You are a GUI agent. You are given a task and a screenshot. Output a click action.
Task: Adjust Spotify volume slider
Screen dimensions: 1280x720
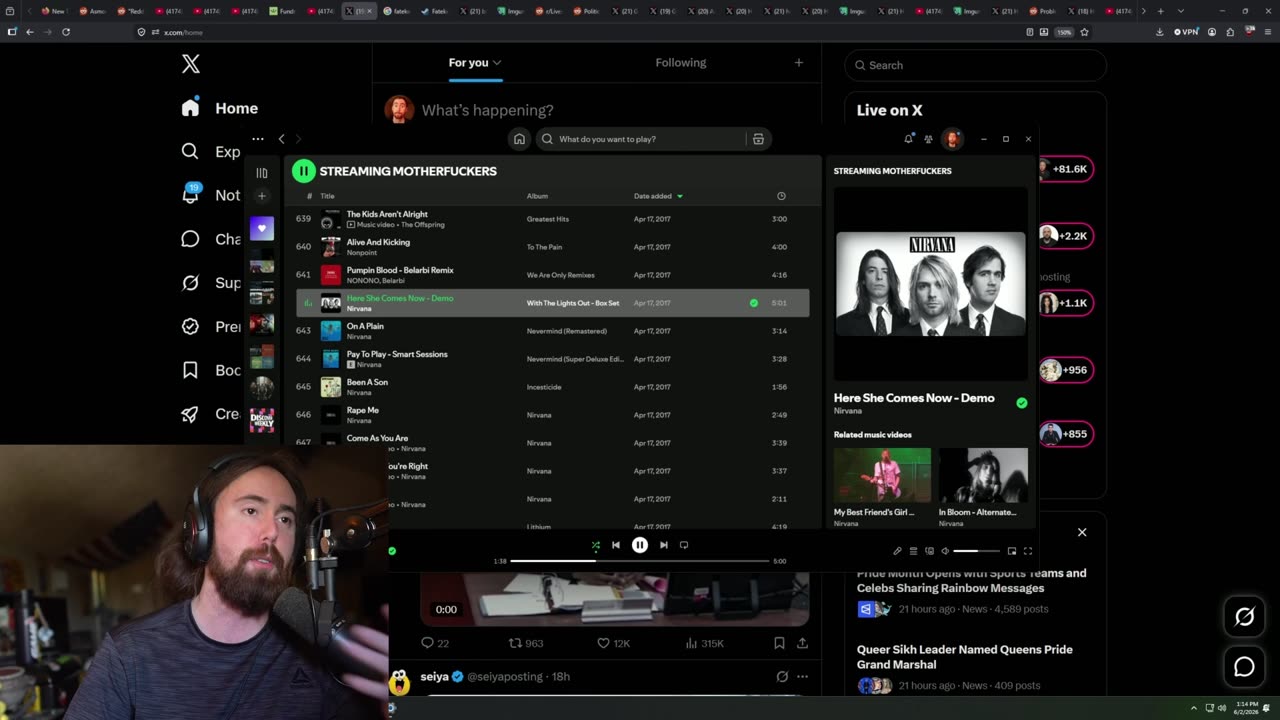976,551
